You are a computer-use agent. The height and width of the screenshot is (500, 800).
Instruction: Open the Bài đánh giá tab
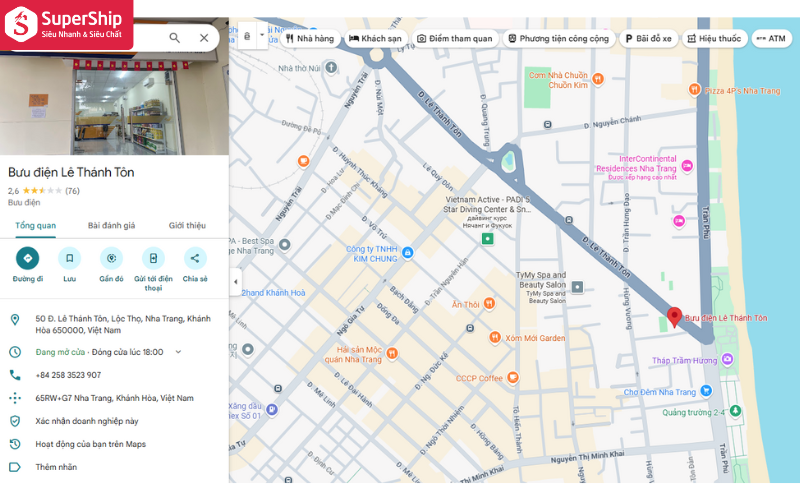click(x=111, y=226)
